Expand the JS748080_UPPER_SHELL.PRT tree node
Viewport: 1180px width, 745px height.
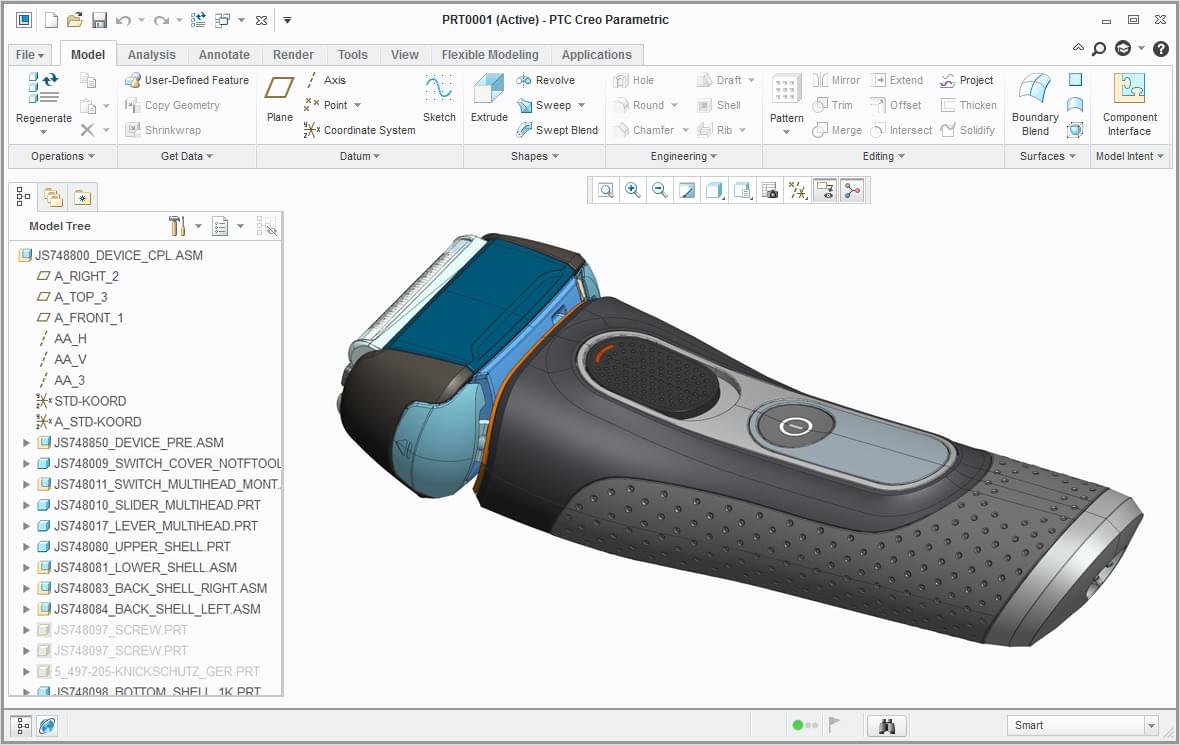(x=26, y=547)
